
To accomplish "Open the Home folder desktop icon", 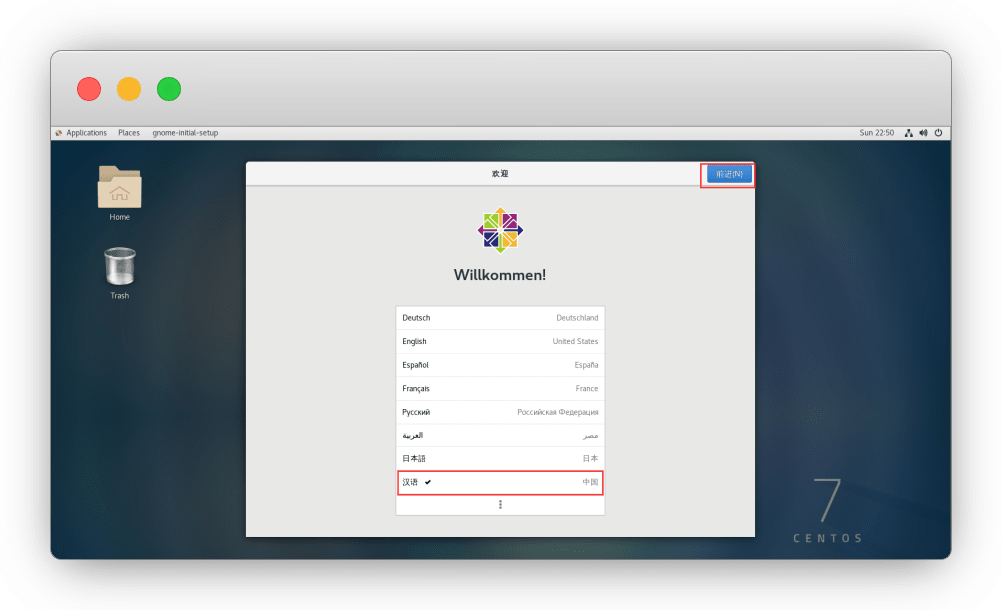I will pos(119,189).
